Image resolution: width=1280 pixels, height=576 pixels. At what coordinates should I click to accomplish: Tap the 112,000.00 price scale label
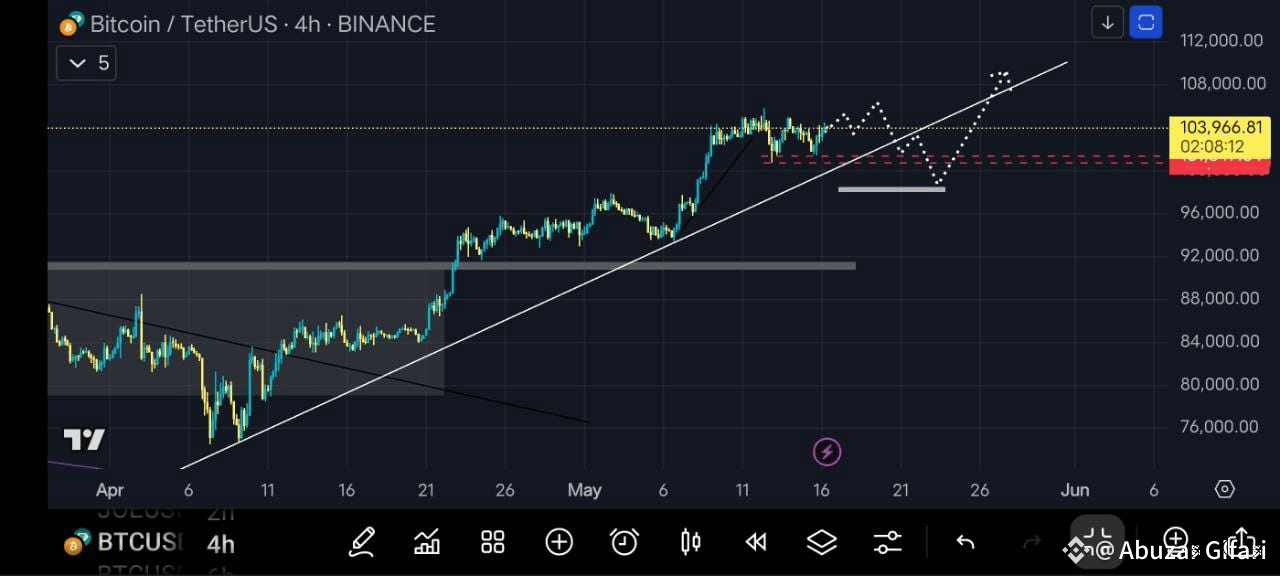1219,40
